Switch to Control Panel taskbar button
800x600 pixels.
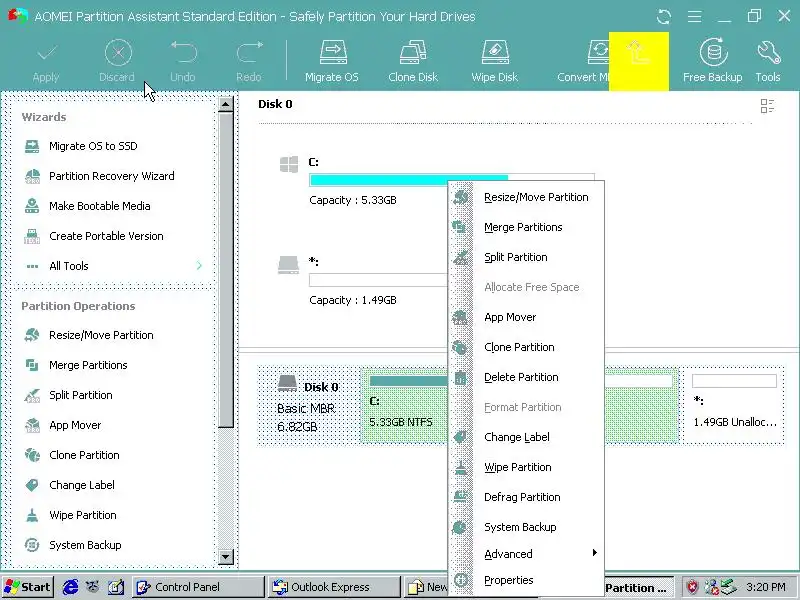199,587
